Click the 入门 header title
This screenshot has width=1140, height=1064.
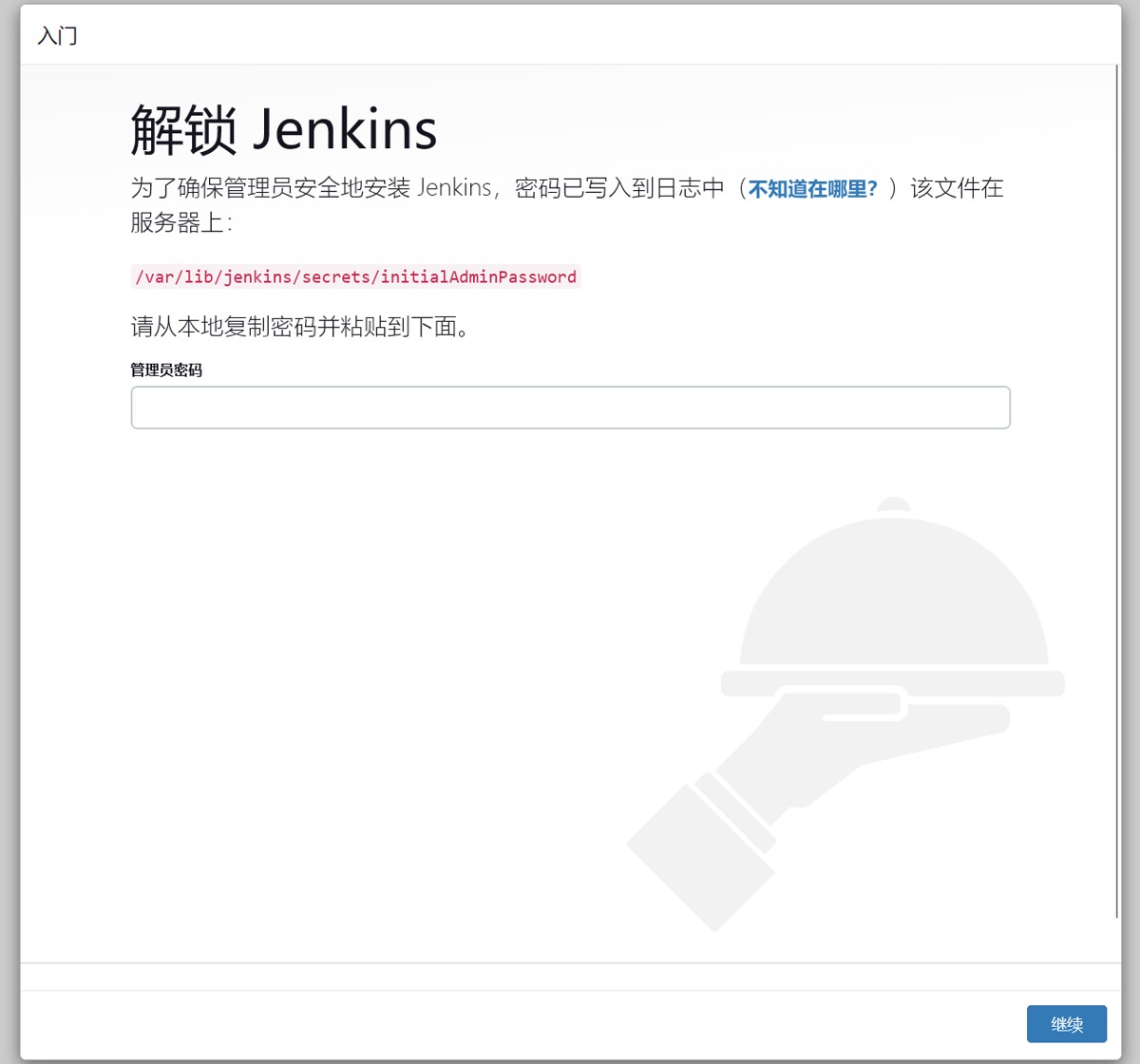pyautogui.click(x=57, y=36)
